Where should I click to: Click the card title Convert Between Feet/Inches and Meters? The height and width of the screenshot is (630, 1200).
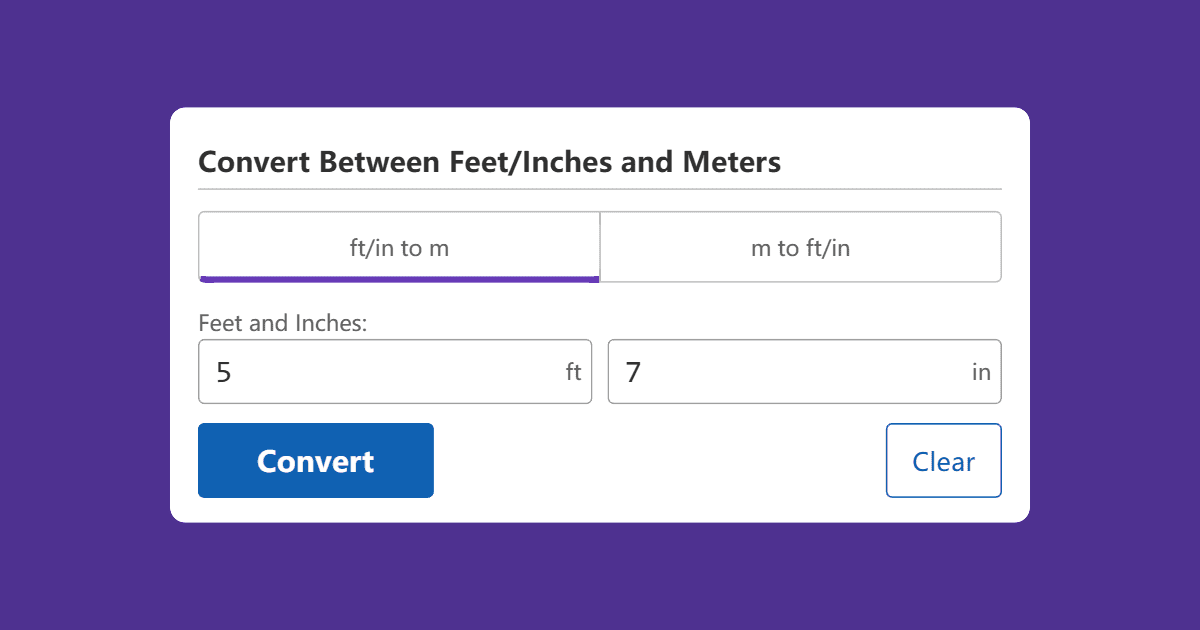pos(490,161)
